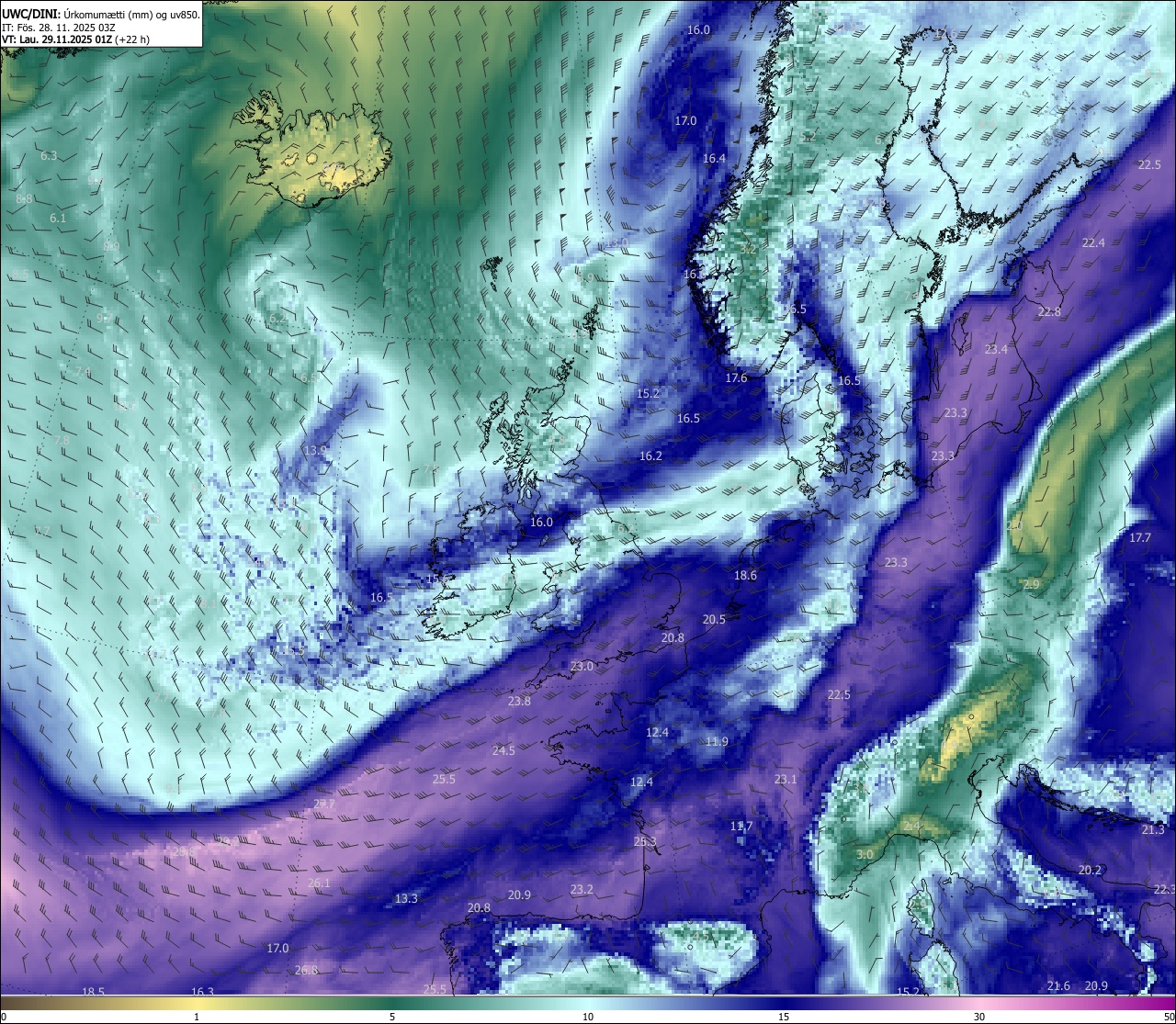Click the 24.5 value label
Image resolution: width=1176 pixels, height=1024 pixels.
tap(503, 751)
